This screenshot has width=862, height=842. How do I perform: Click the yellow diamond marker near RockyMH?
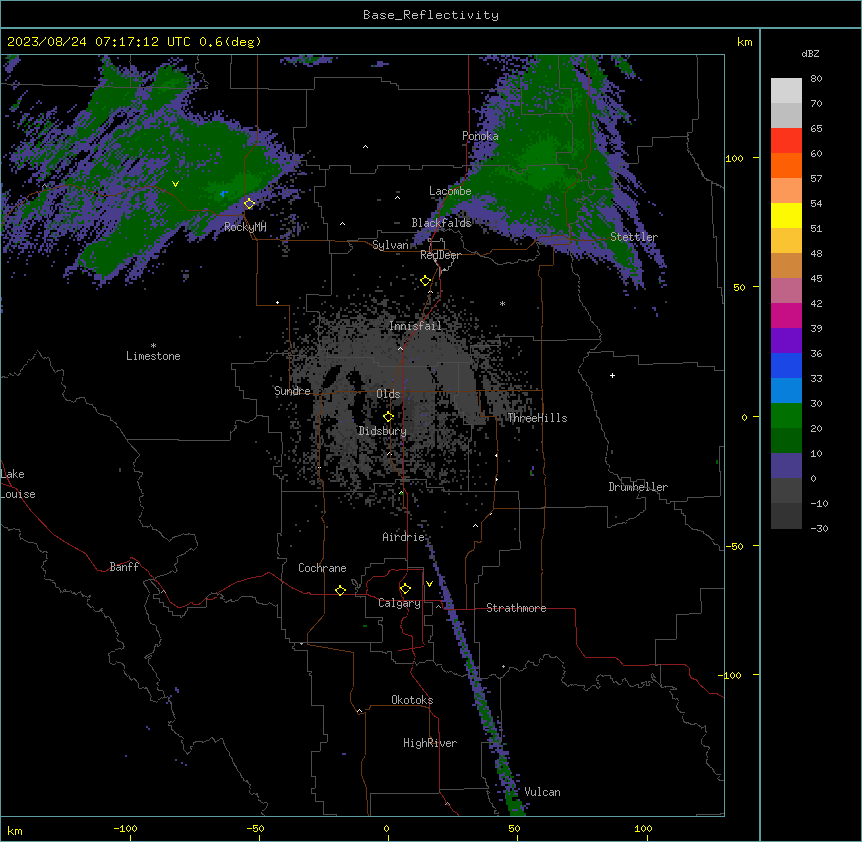250,204
